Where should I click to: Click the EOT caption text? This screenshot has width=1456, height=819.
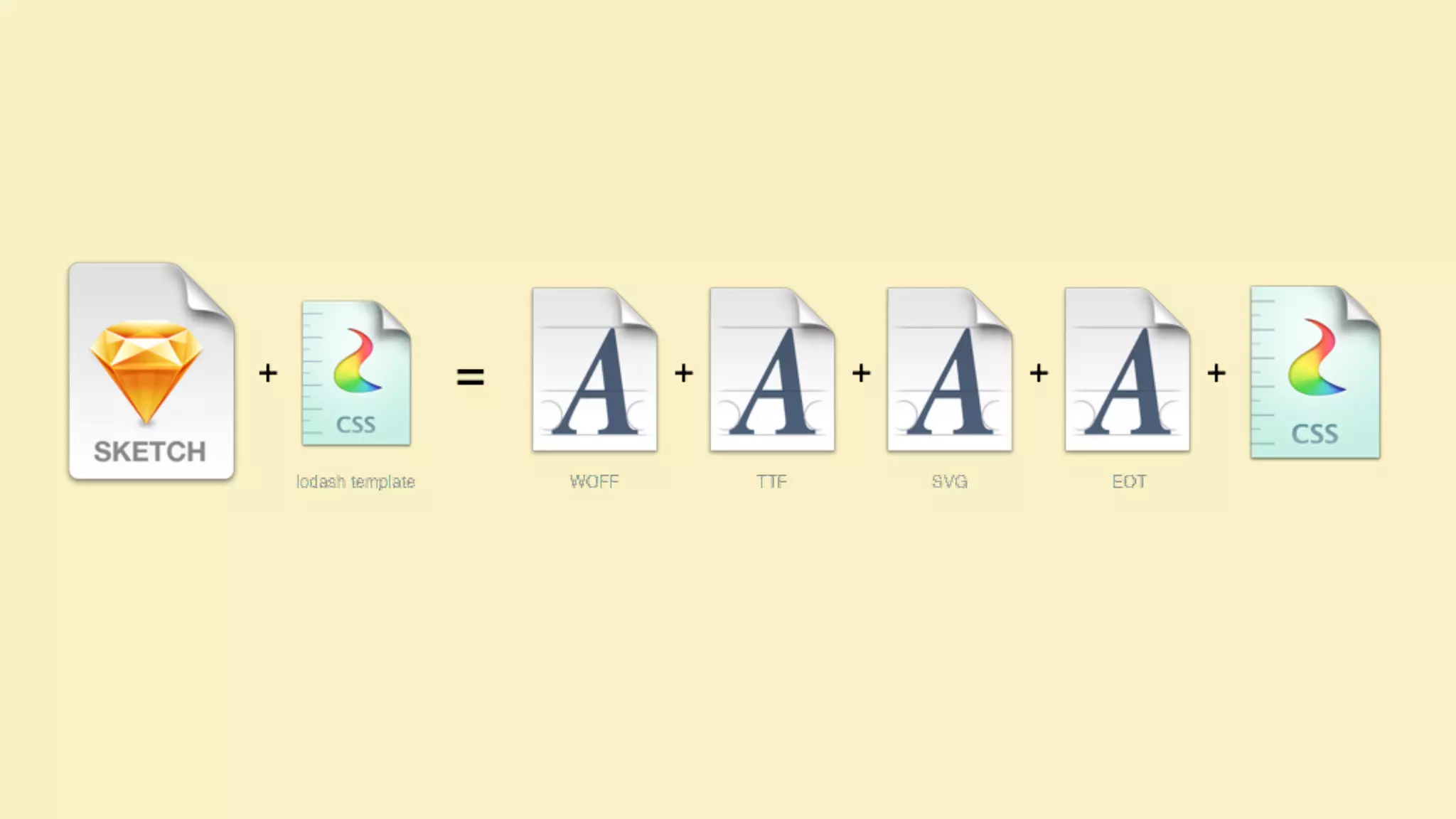(1129, 482)
